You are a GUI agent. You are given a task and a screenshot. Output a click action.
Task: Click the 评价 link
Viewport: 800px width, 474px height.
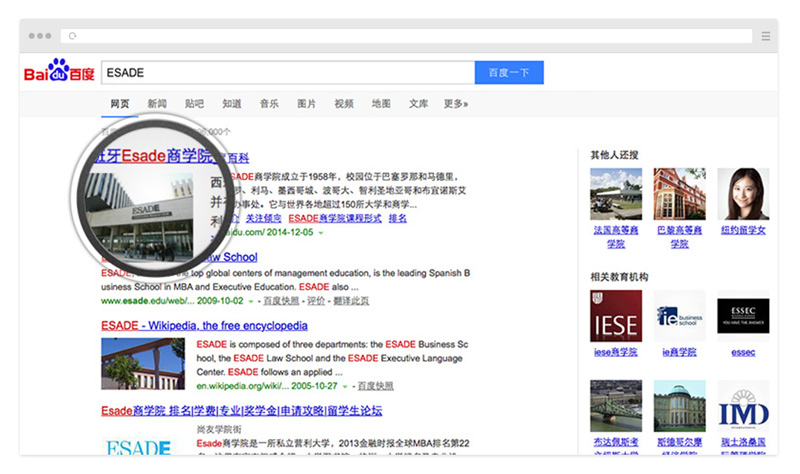pos(316,301)
